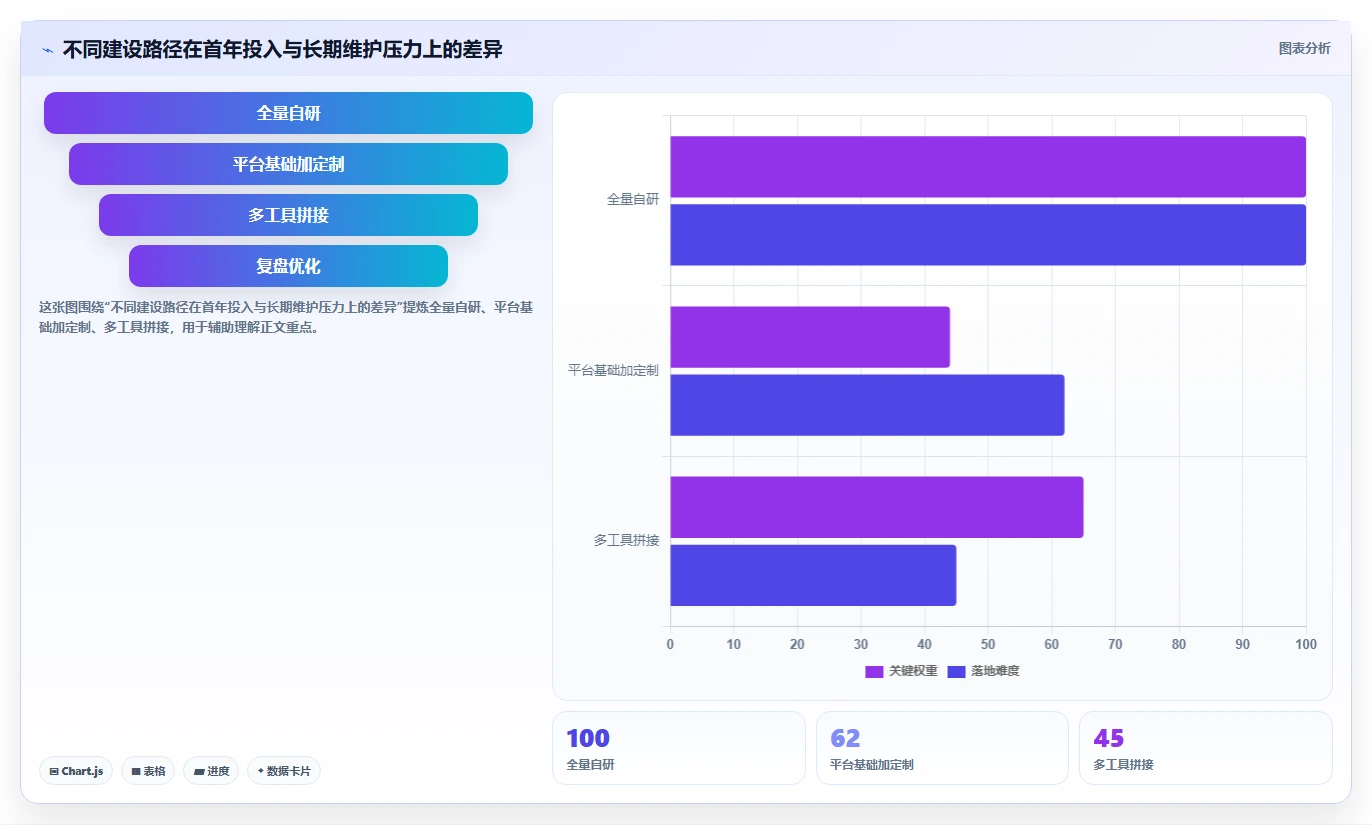Viewport: 1372px width, 825px height.
Task: Open the data card showing 62
Action: tap(942, 748)
